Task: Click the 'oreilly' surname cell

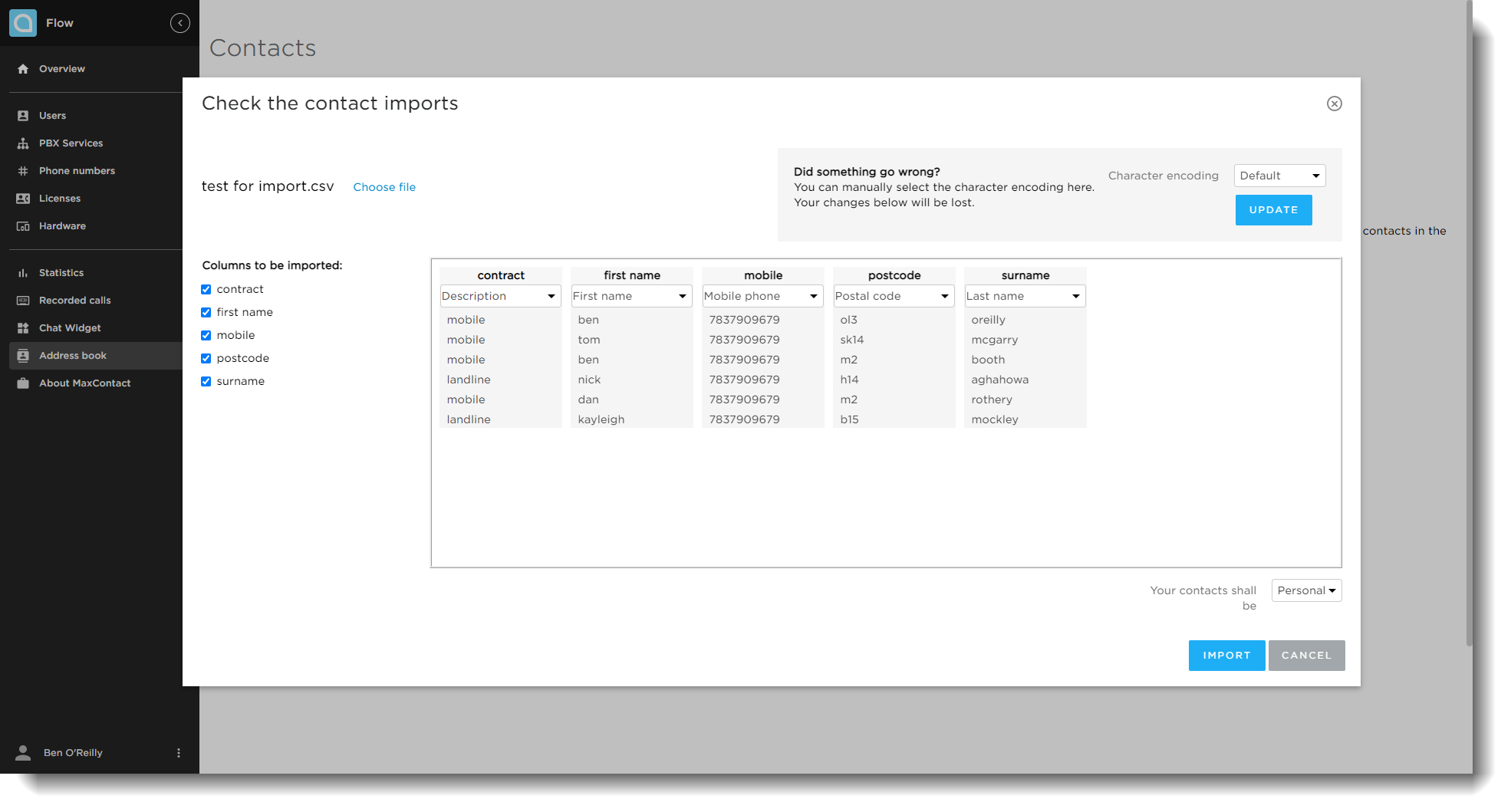Action: pos(988,320)
